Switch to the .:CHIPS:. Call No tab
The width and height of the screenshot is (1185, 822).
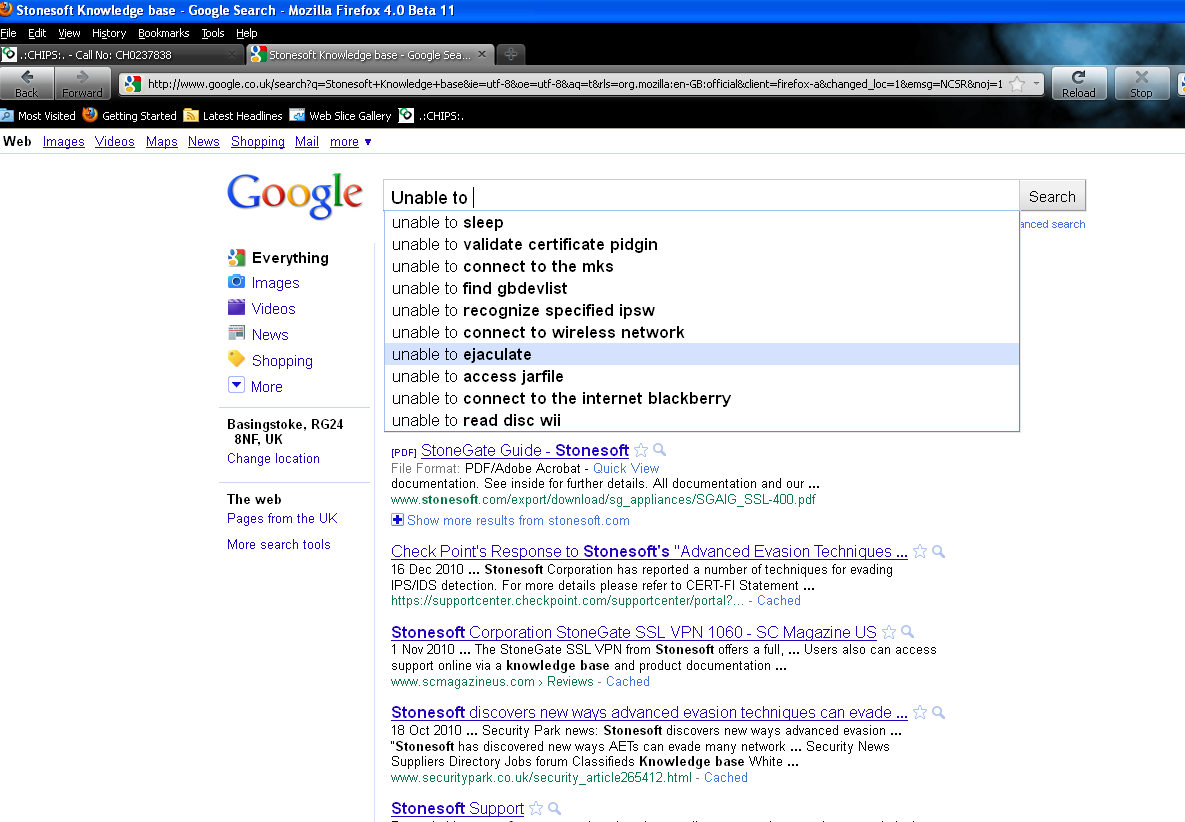click(121, 54)
